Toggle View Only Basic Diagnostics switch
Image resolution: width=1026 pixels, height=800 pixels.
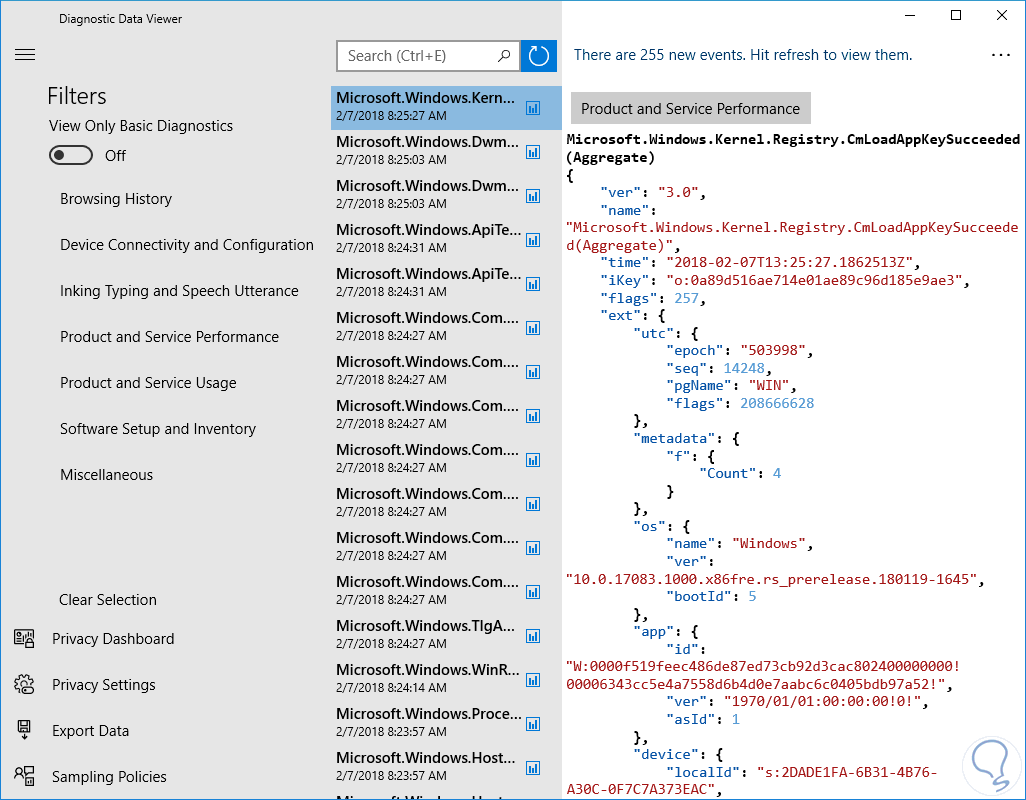click(71, 155)
